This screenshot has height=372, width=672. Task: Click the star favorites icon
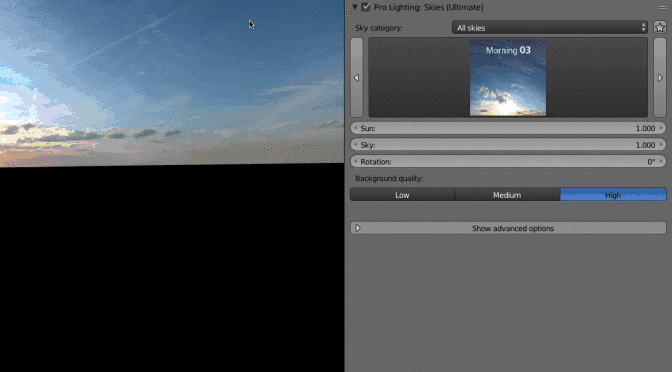tap(660, 28)
